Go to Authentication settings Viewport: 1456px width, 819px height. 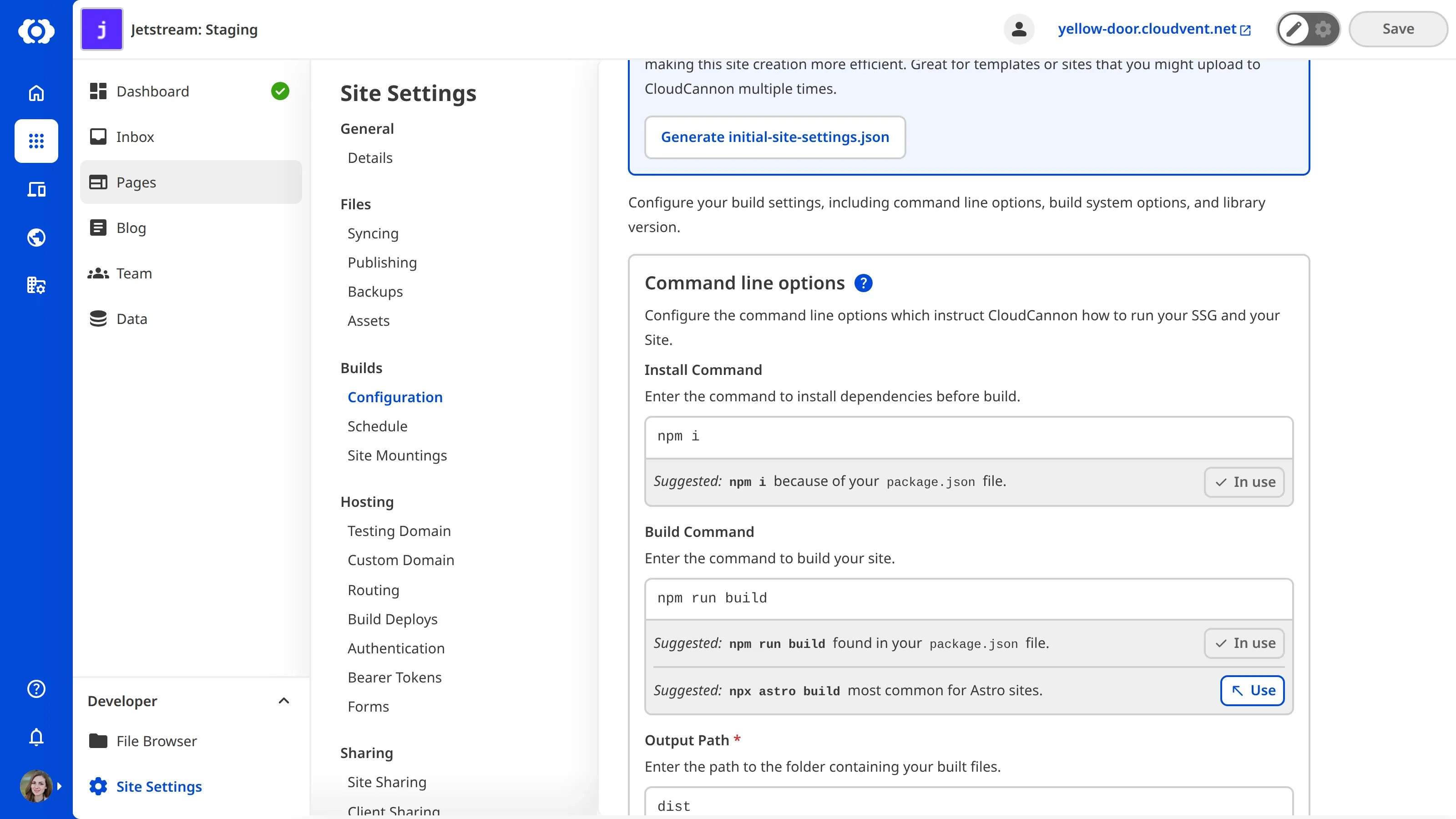396,648
